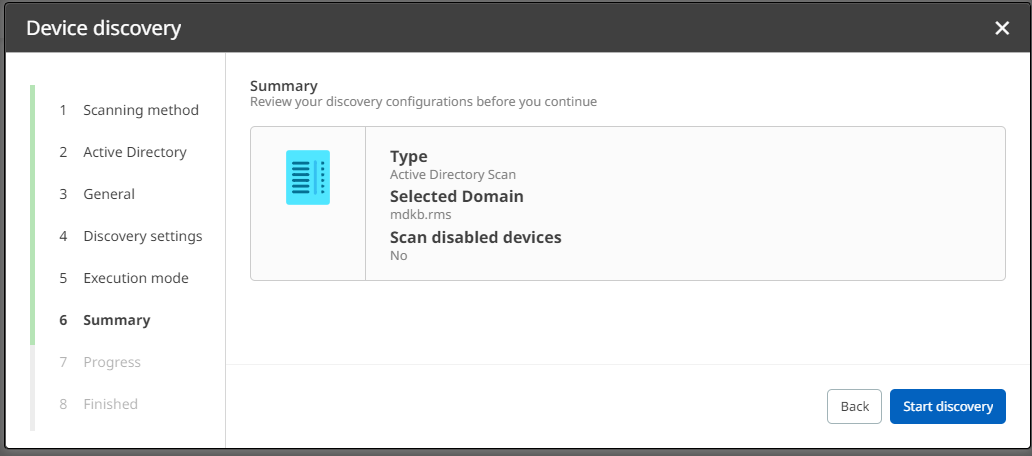The height and width of the screenshot is (456, 1032).
Task: Click the green wizard progress bar
Action: click(x=32, y=214)
